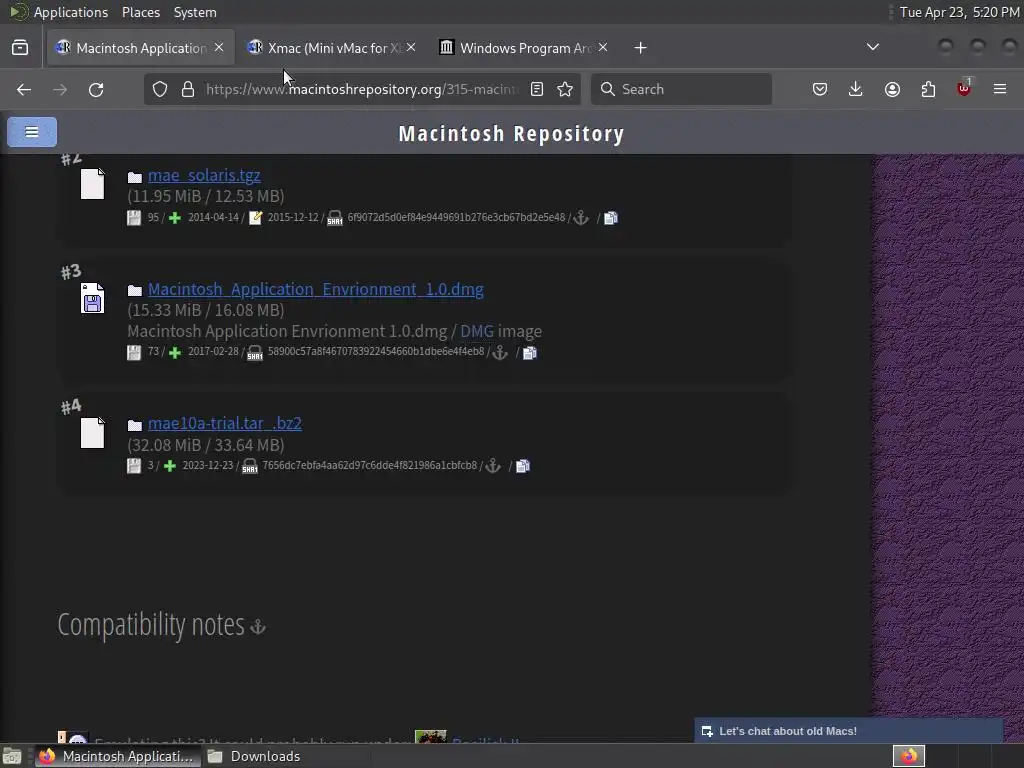Image resolution: width=1024 pixels, height=768 pixels.
Task: Open Firefox View tab overview icon
Action: (20, 48)
